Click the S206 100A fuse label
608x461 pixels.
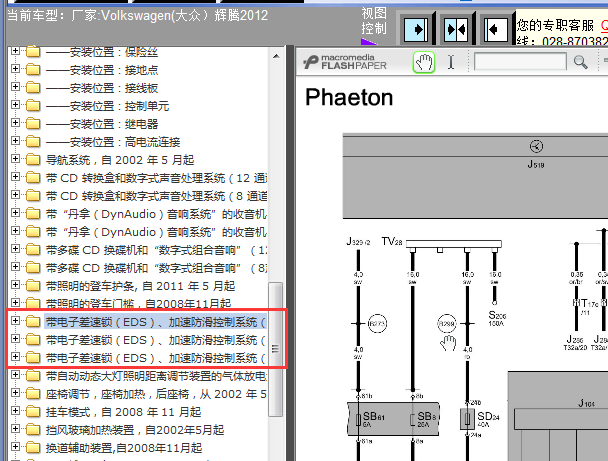coord(497,319)
